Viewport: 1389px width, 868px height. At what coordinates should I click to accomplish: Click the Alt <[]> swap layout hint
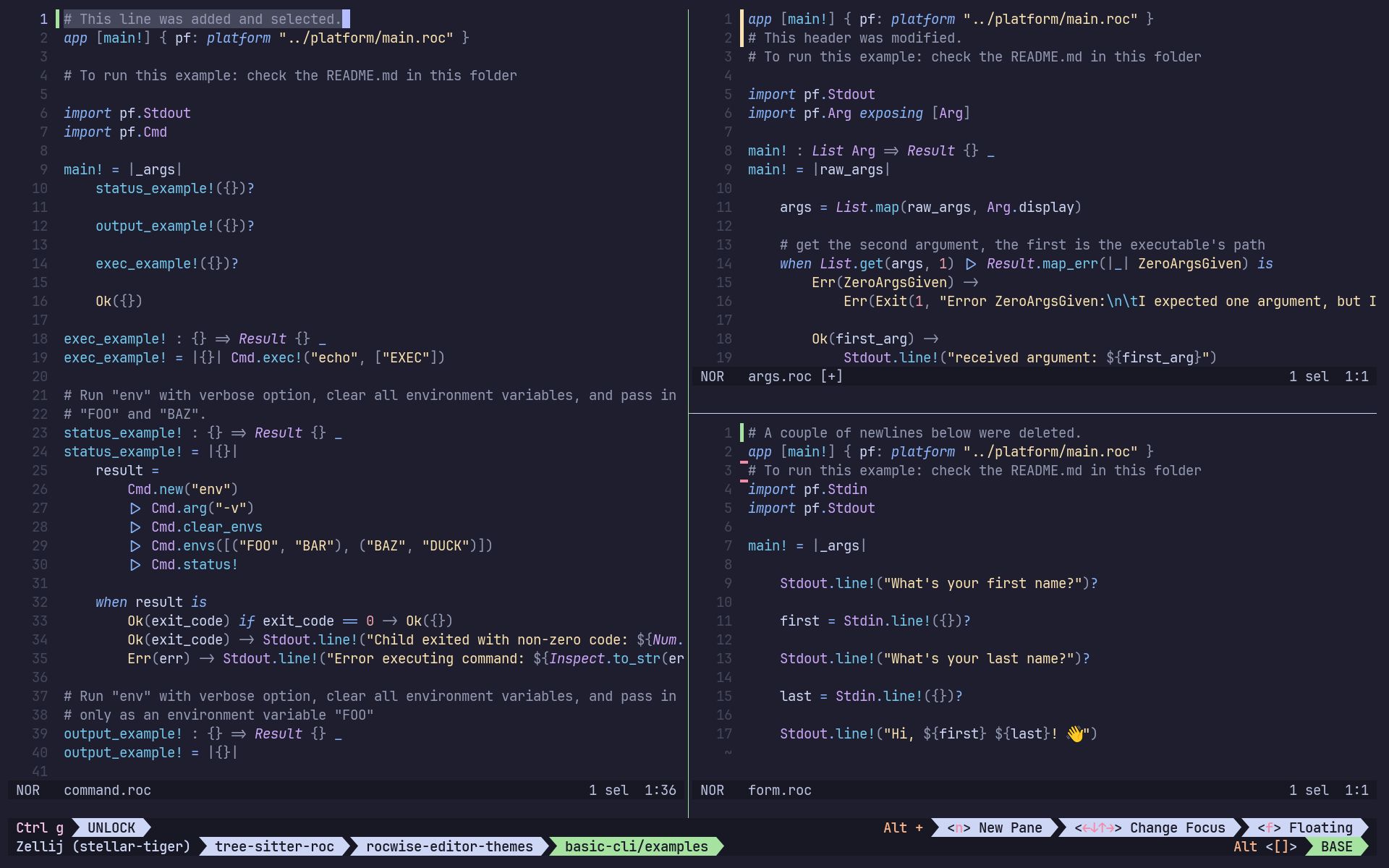click(1265, 846)
